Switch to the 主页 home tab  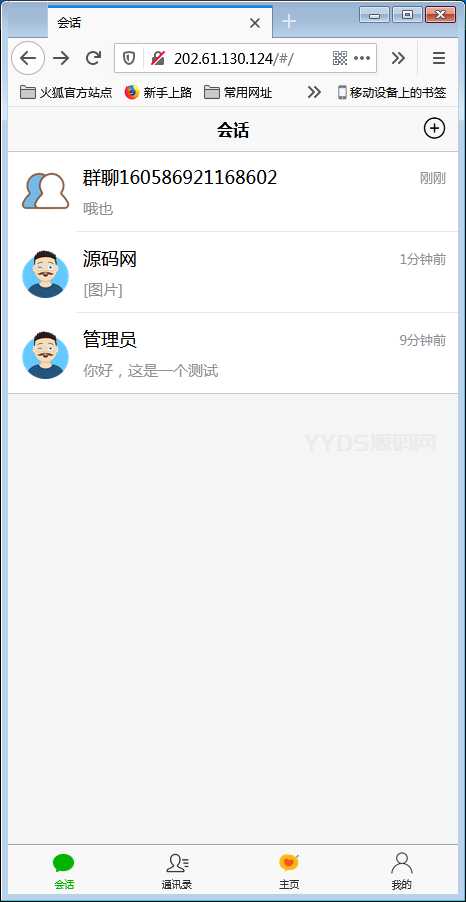(289, 872)
